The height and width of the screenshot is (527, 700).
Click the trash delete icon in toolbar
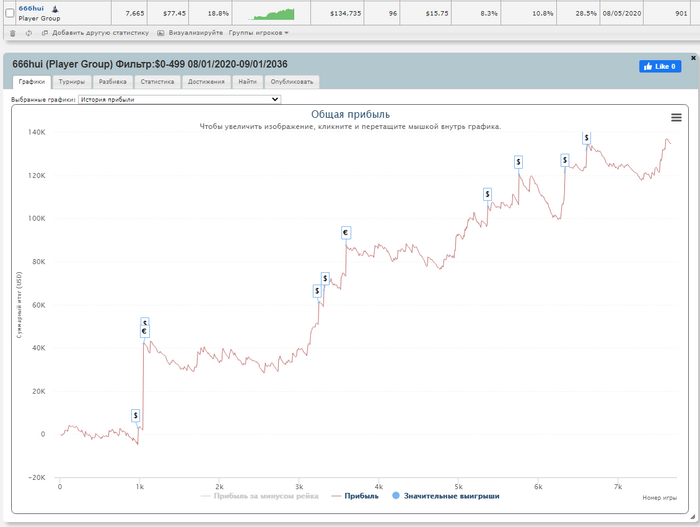(x=12, y=33)
